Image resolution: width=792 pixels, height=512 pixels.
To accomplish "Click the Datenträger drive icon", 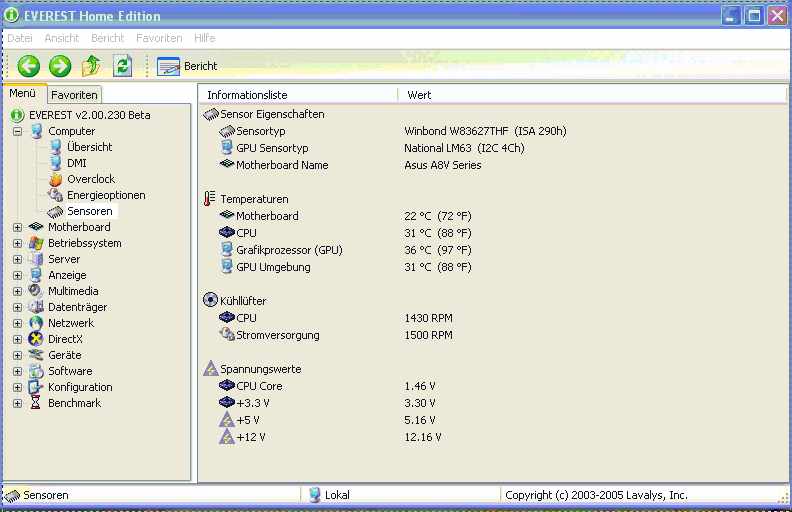I will [36, 307].
